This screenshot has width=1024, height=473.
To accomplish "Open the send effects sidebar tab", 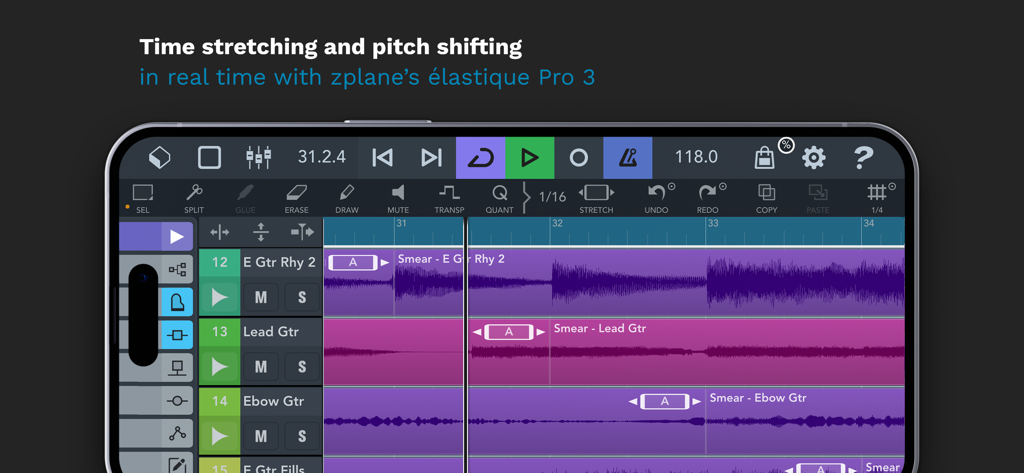I will click(177, 367).
